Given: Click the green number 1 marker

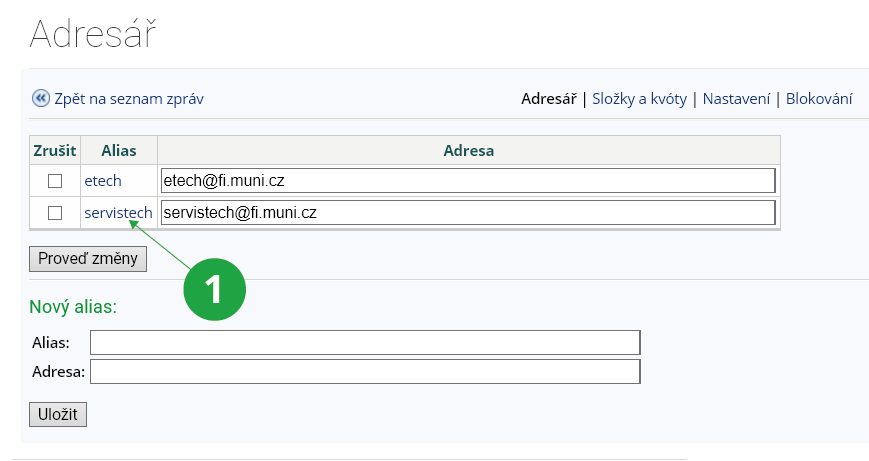Looking at the screenshot, I should point(213,290).
